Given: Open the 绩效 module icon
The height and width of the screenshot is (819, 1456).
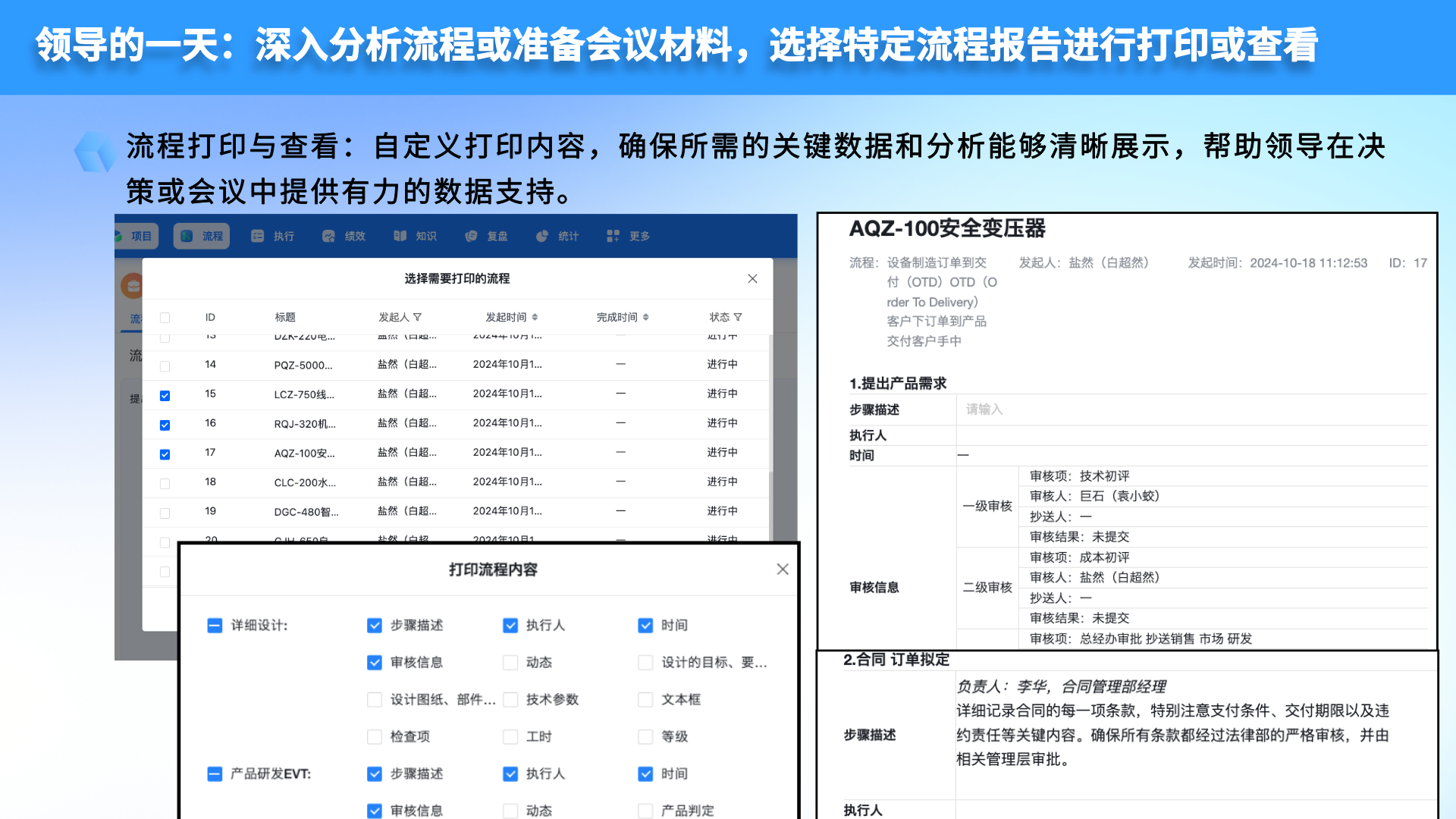Looking at the screenshot, I should coord(328,236).
